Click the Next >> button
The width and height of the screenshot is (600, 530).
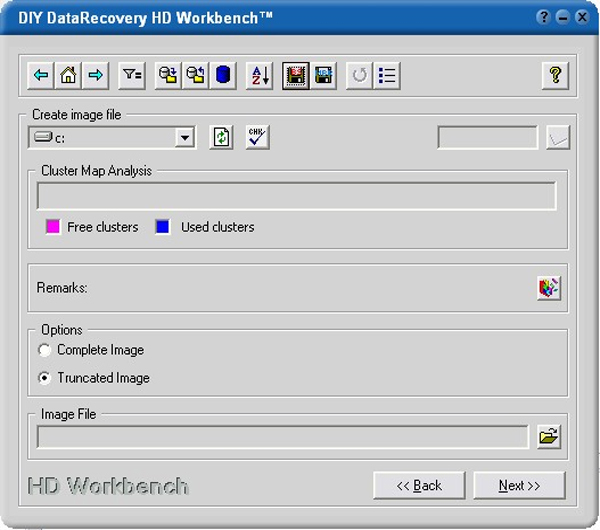(x=519, y=485)
